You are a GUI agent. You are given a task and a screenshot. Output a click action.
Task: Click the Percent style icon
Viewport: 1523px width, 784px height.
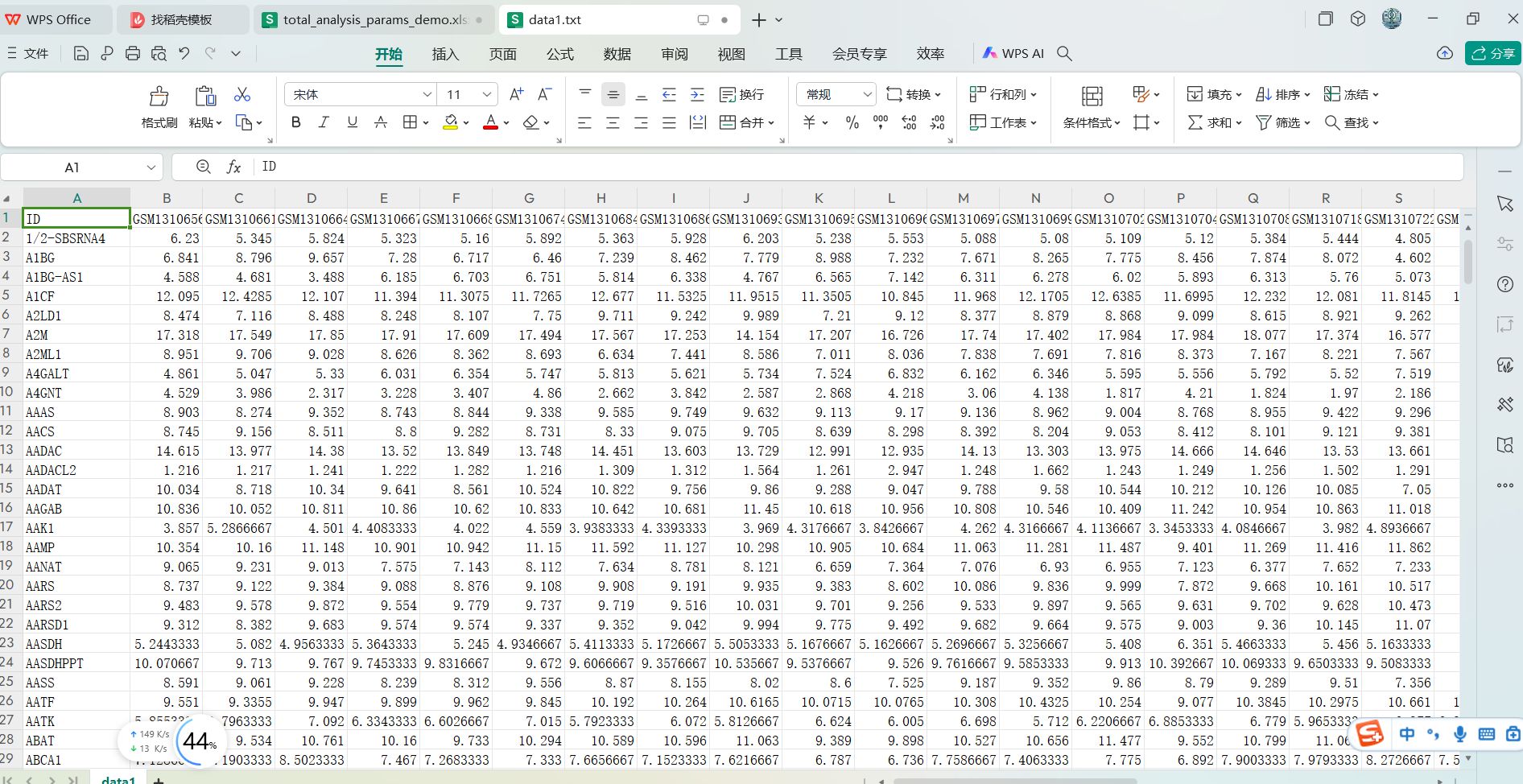click(x=852, y=122)
